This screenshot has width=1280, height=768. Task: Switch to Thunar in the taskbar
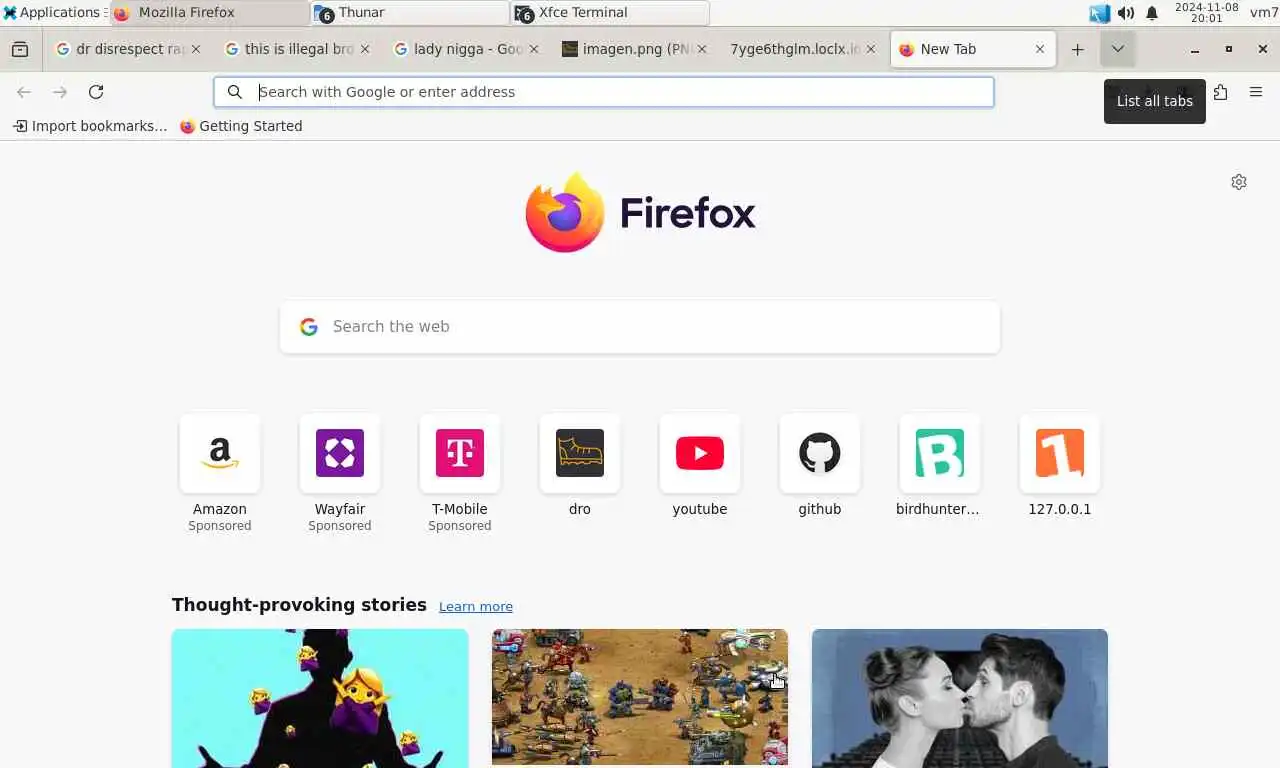click(x=409, y=13)
